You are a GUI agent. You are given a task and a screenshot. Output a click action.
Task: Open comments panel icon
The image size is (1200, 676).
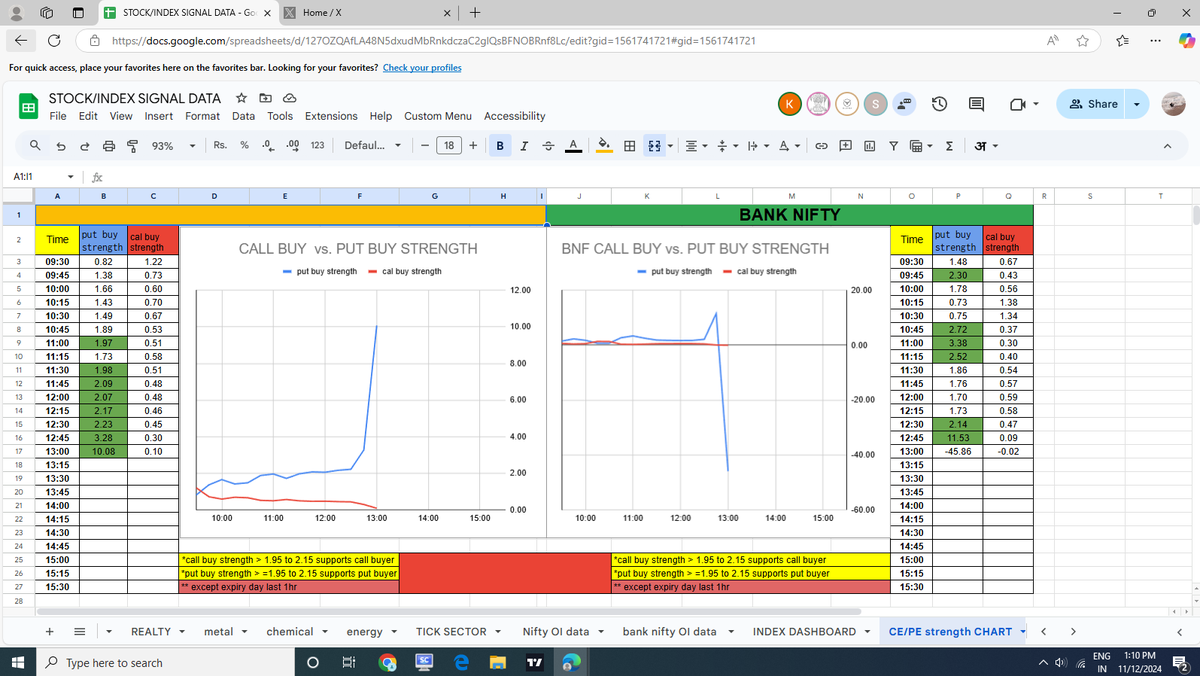[x=976, y=104]
